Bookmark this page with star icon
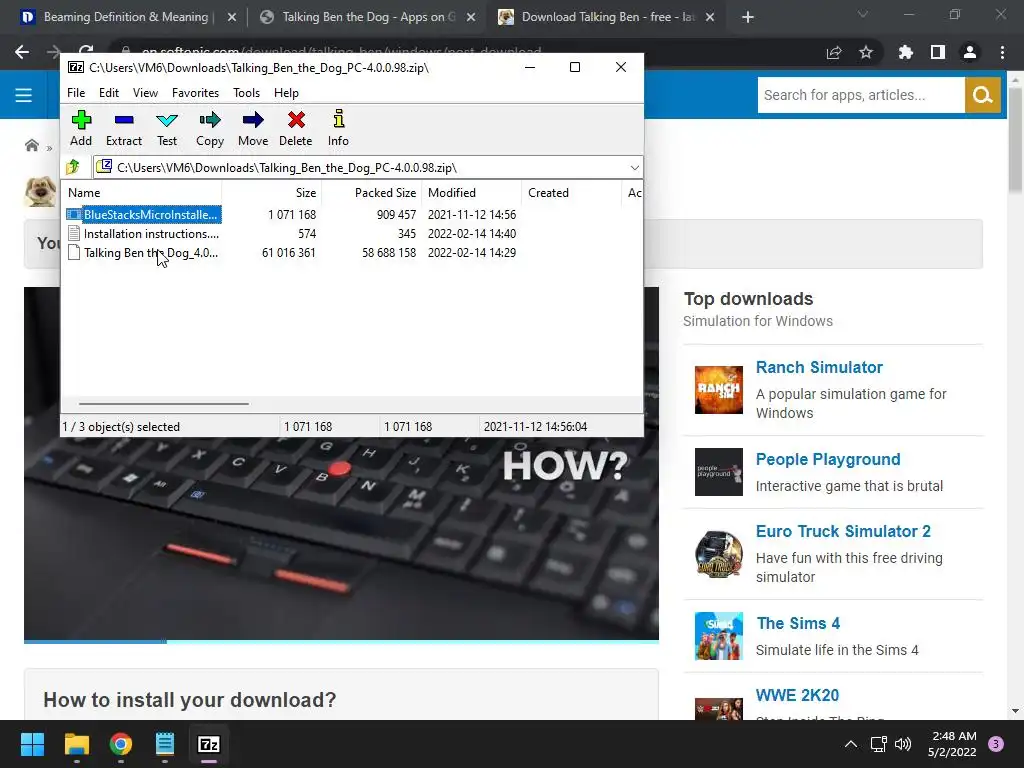This screenshot has height=768, width=1024. click(x=866, y=52)
